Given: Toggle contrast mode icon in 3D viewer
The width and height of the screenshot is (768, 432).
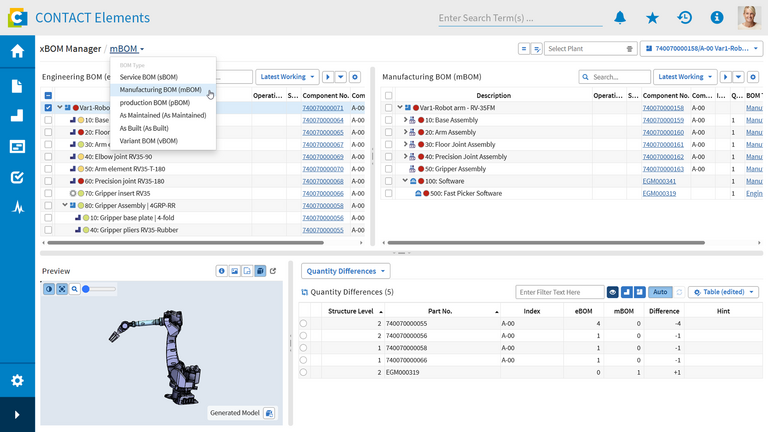Looking at the screenshot, I should tap(49, 289).
